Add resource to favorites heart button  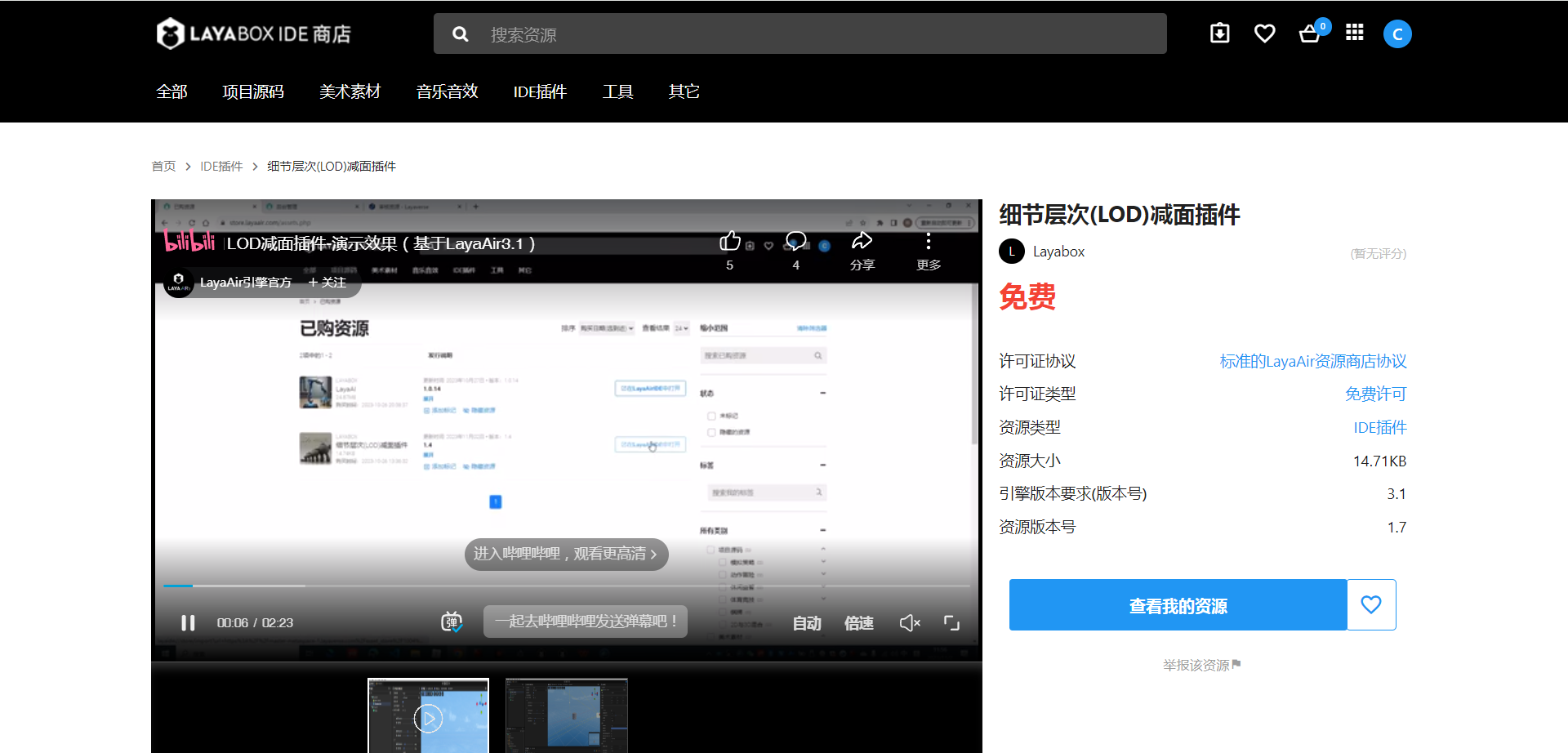click(1371, 604)
